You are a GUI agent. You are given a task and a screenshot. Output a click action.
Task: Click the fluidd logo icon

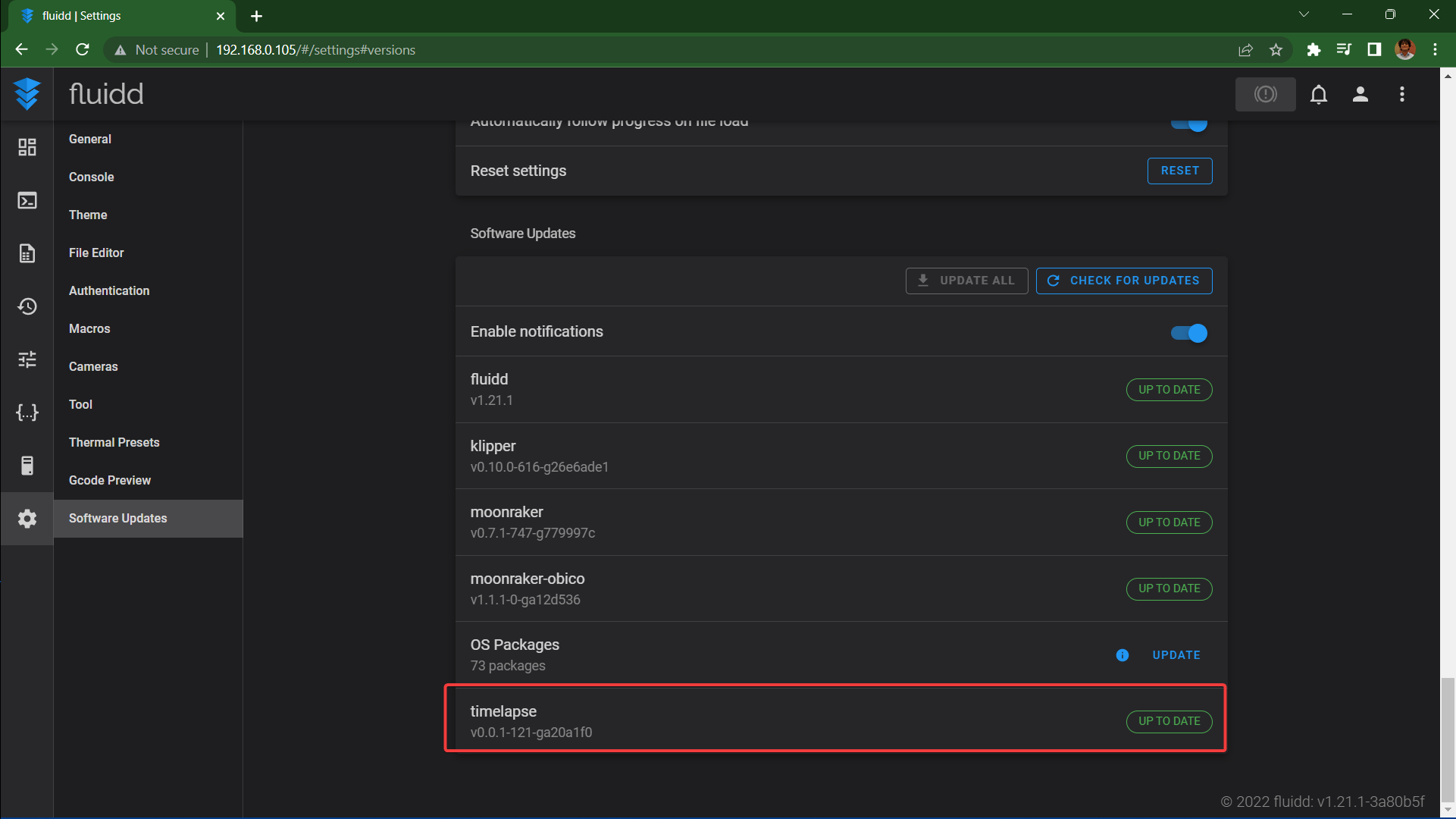(27, 94)
